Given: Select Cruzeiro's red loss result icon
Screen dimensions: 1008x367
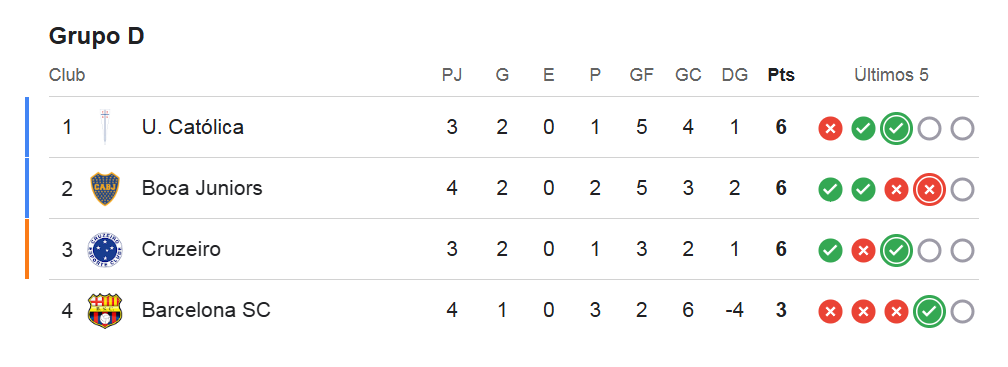Looking at the screenshot, I should click(x=863, y=251).
